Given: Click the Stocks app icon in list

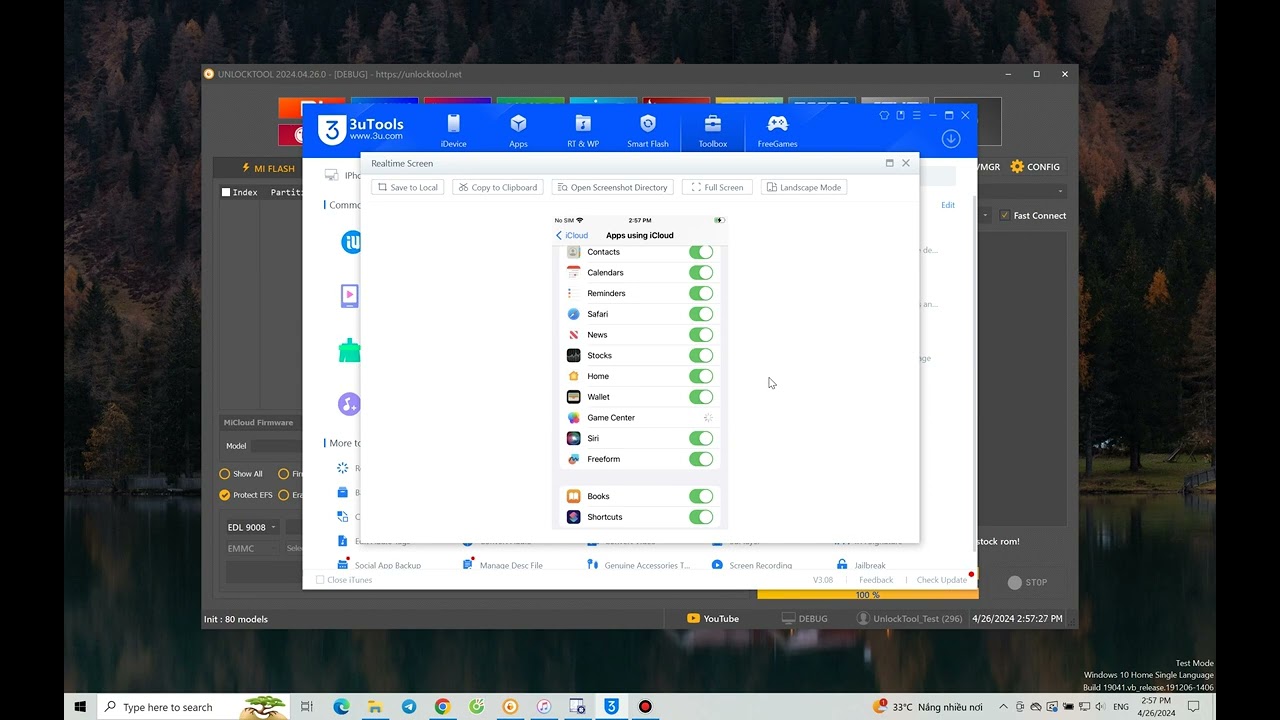Looking at the screenshot, I should tap(574, 355).
